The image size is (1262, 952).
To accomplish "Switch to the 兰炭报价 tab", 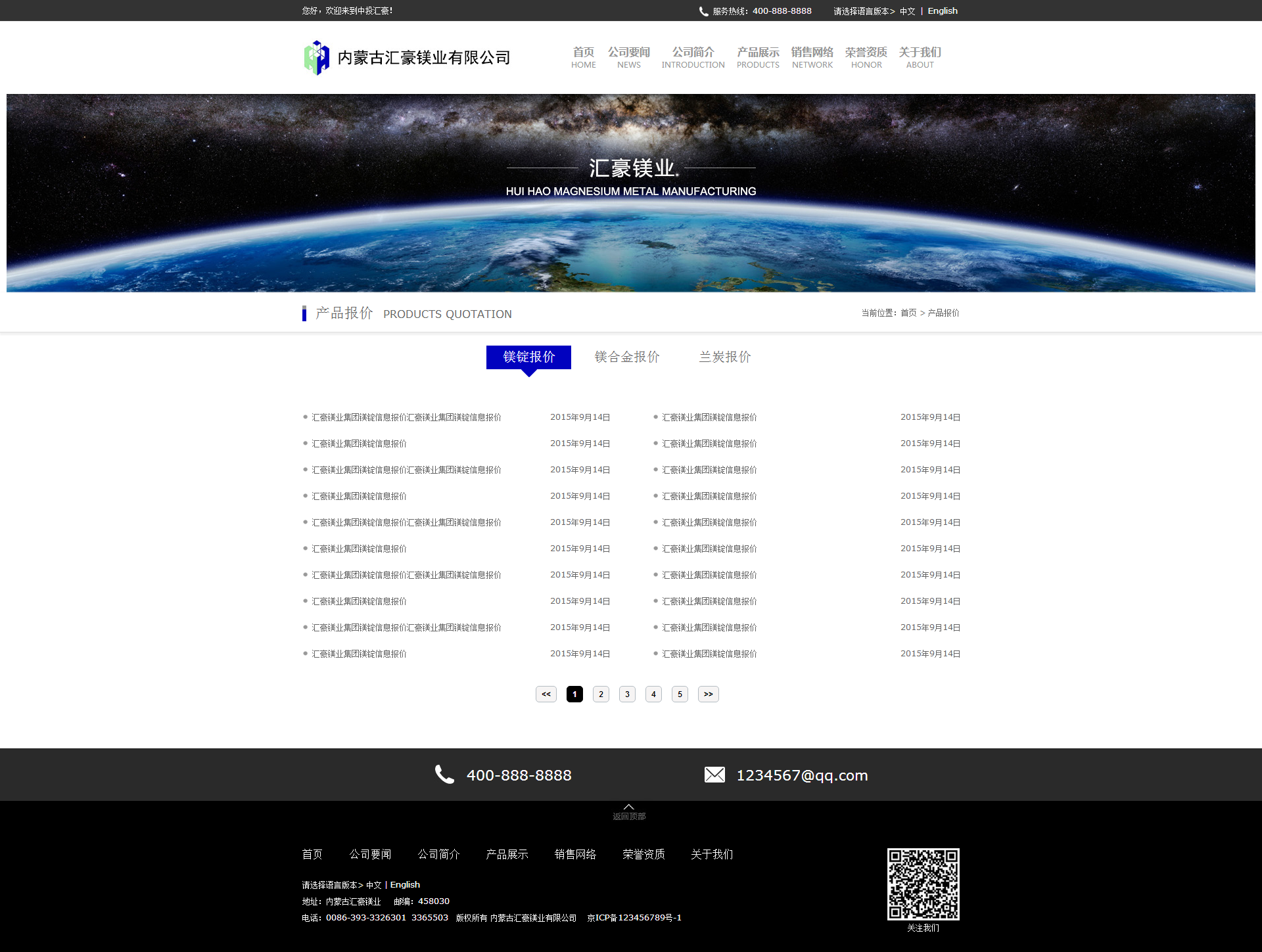I will [724, 357].
